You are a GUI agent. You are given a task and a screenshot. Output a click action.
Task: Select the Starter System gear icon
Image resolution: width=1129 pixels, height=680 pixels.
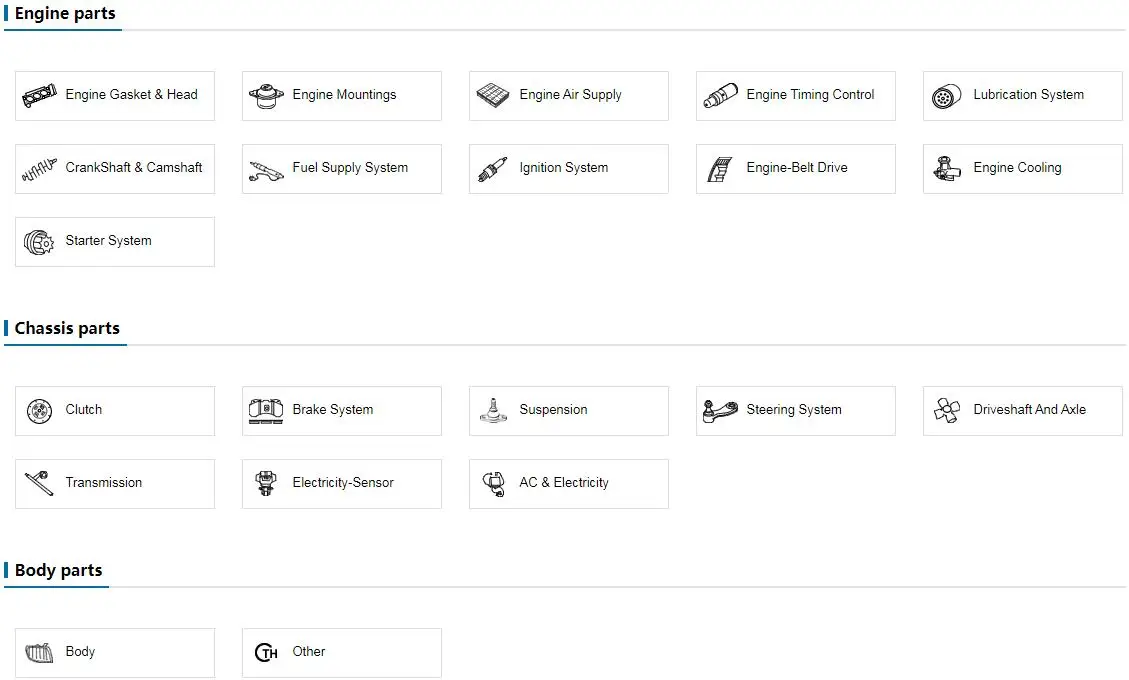[x=39, y=242]
